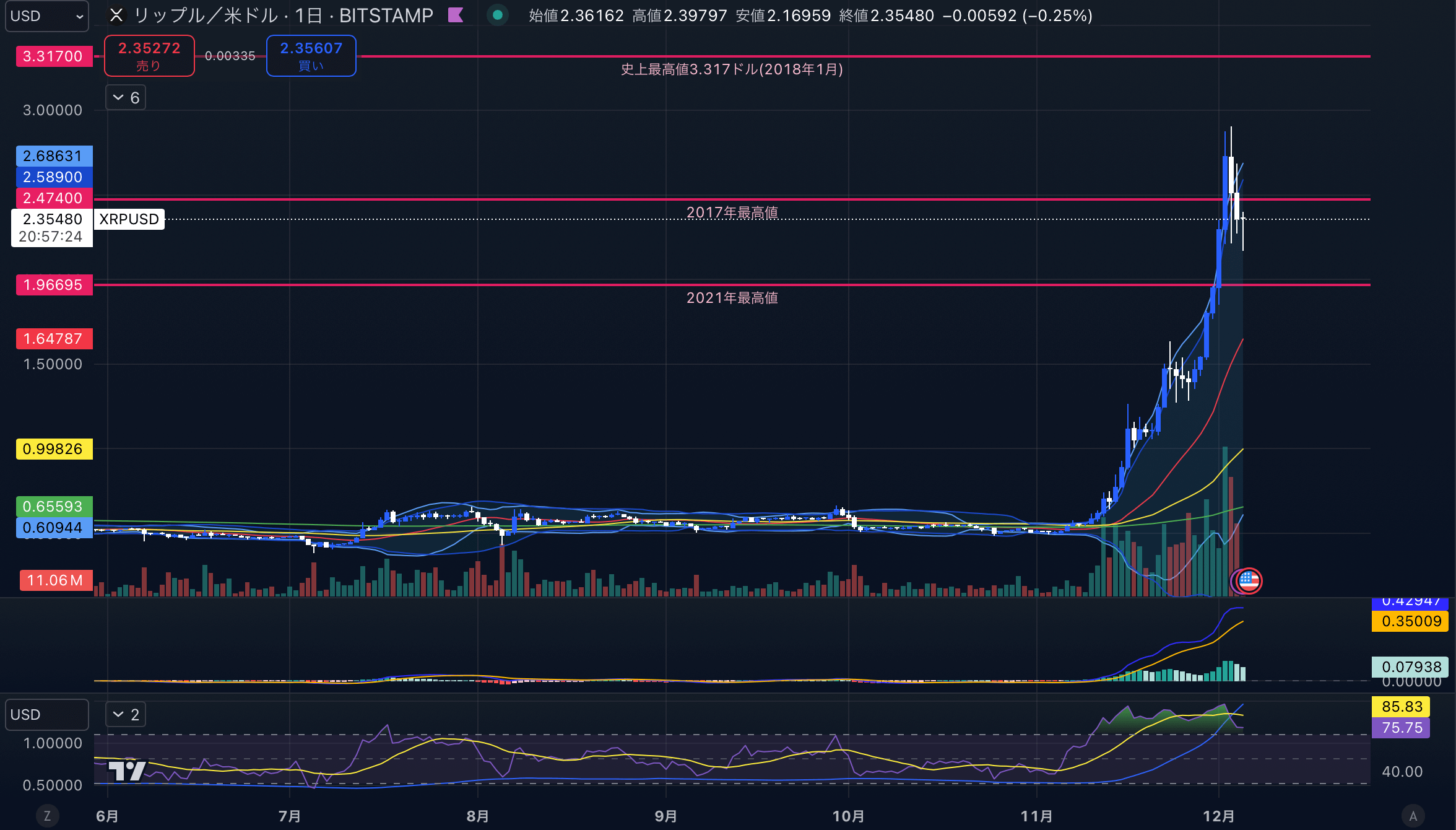Viewport: 1456px width, 830px height.
Task: Select the 史上最高値3.317ドル annotation text
Action: 732,69
